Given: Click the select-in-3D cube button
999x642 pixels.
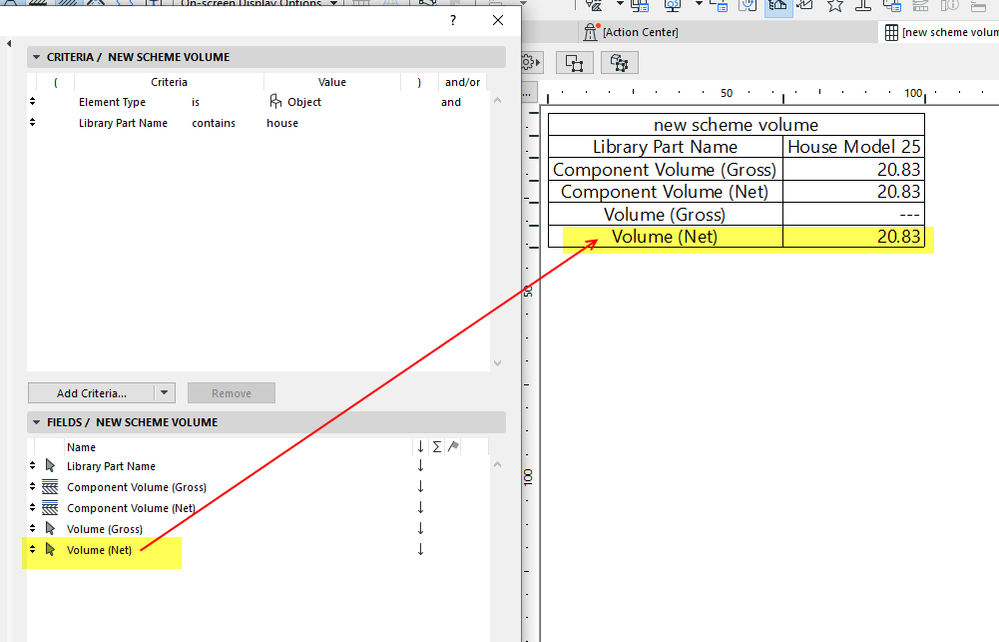Looking at the screenshot, I should coord(619,63).
